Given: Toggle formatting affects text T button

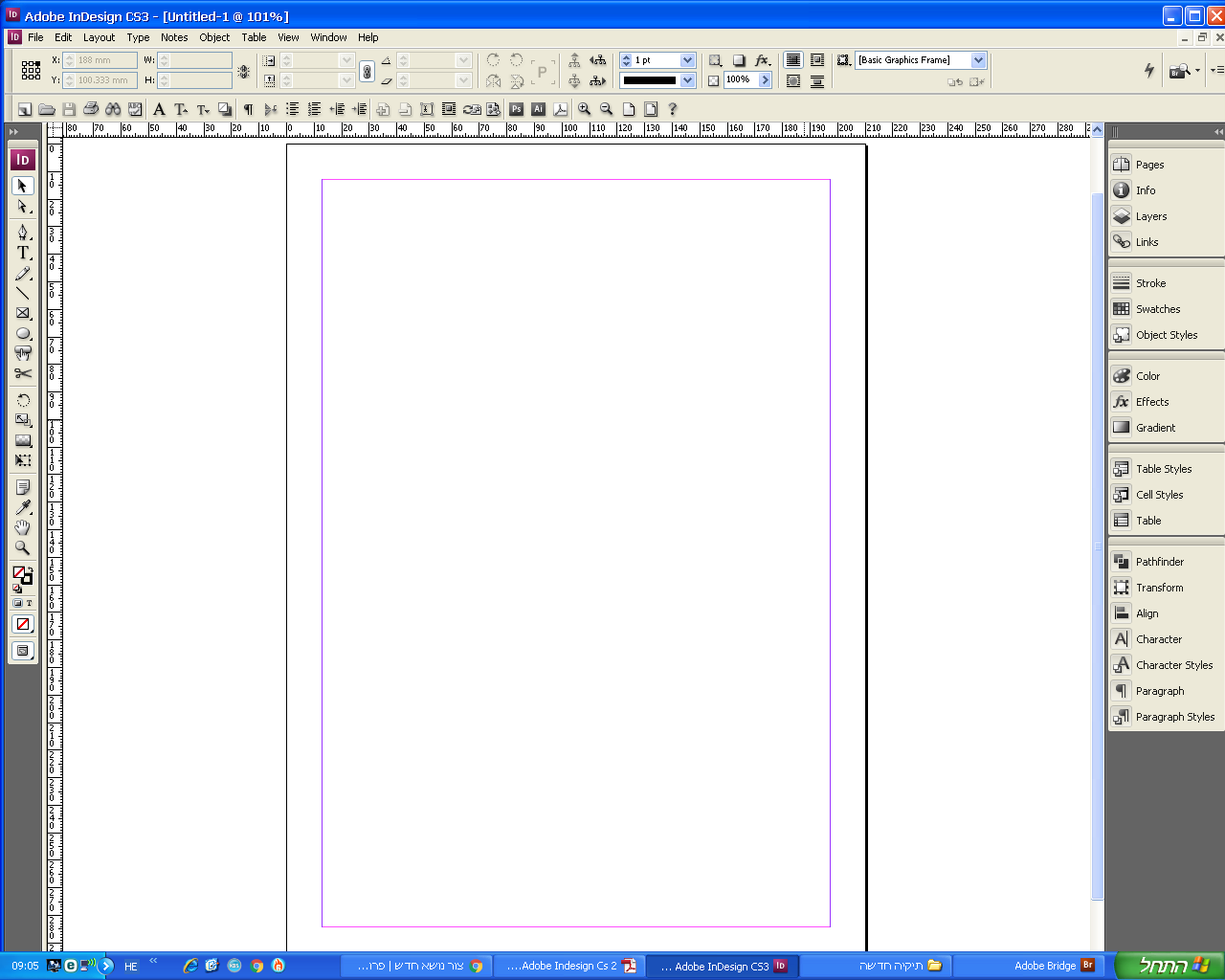Looking at the screenshot, I should point(29,603).
